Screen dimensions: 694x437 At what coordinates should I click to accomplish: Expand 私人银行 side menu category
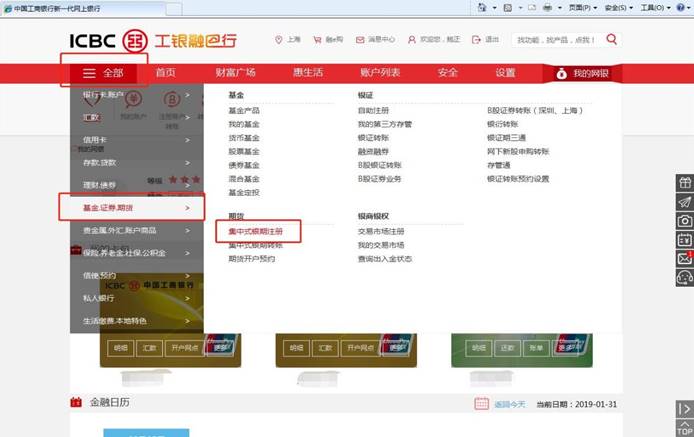137,298
